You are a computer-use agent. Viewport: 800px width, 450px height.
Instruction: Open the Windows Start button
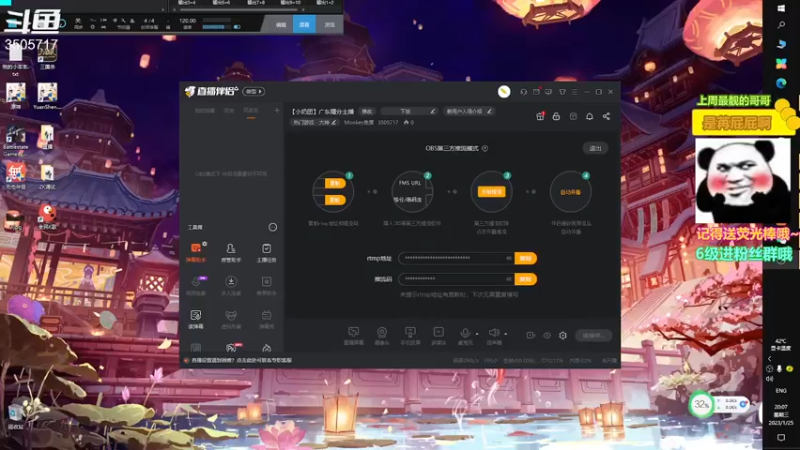tap(781, 8)
